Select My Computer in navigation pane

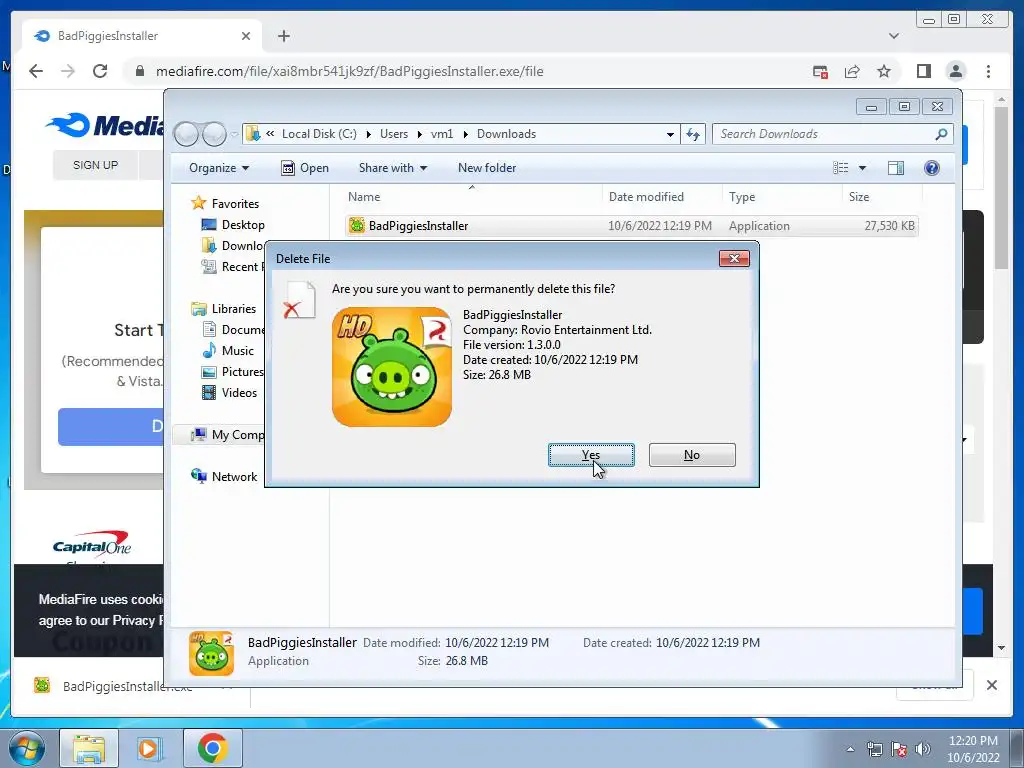click(227, 435)
